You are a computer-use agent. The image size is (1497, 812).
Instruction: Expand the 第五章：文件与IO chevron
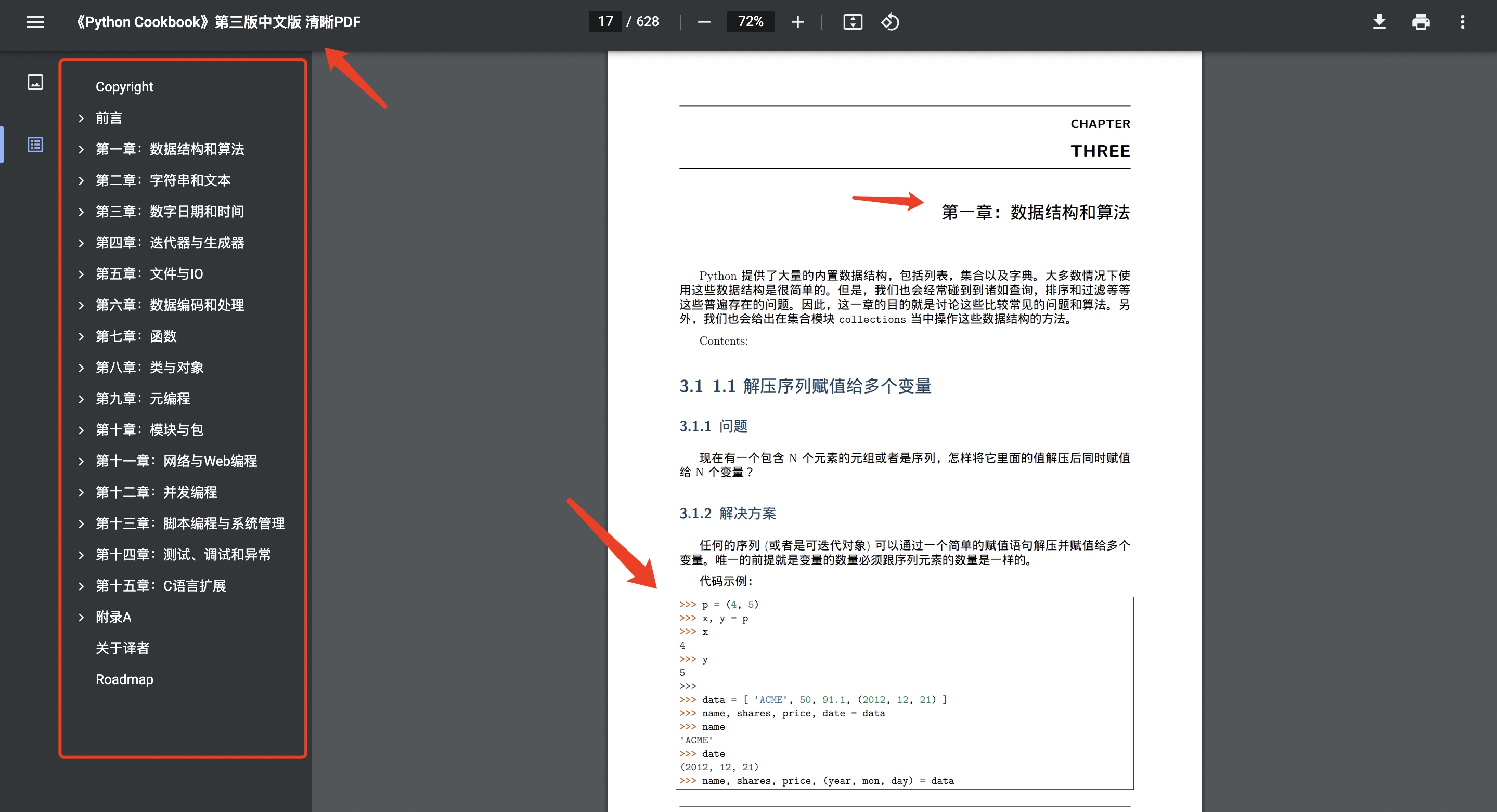[x=81, y=274]
